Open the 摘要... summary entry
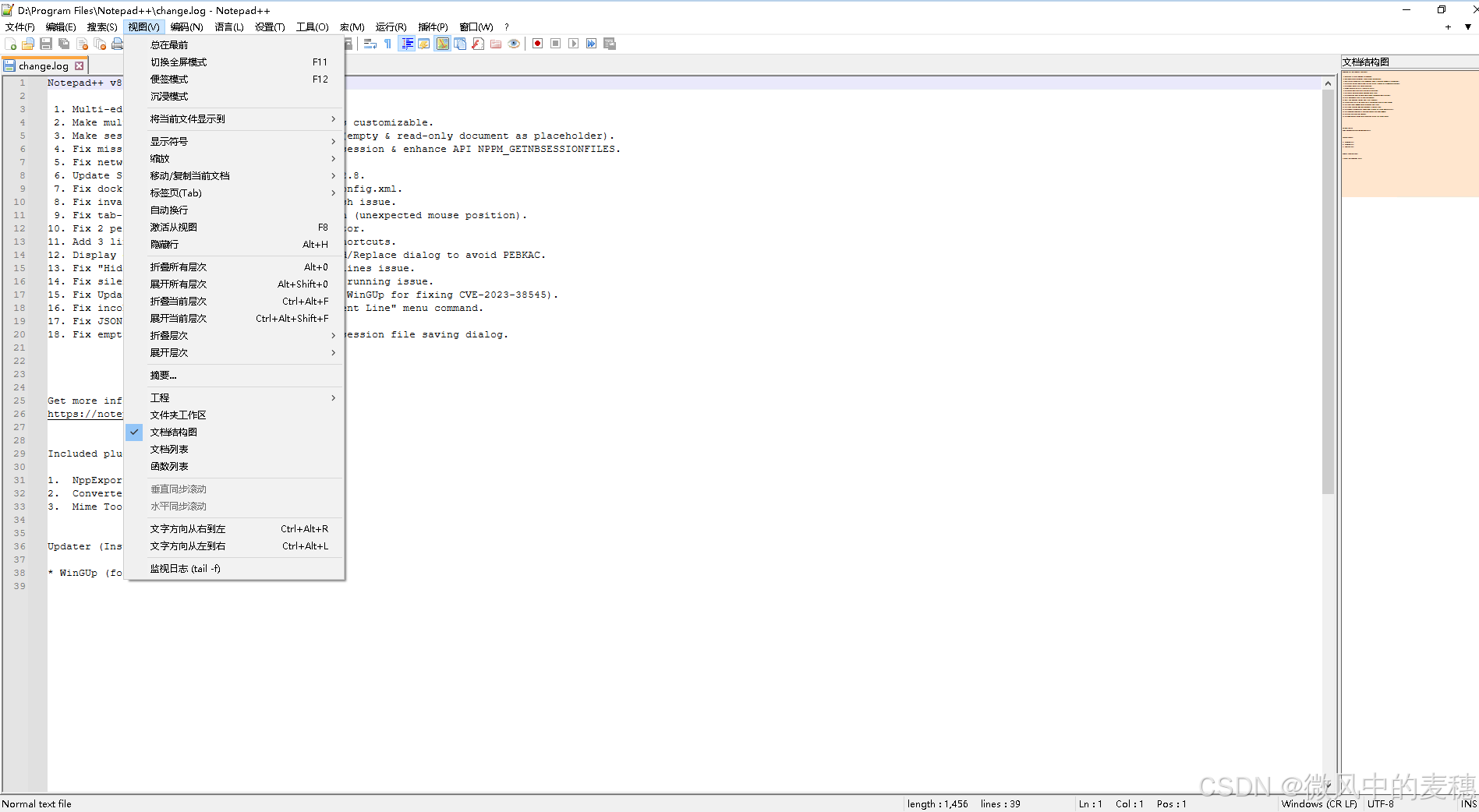This screenshot has width=1479, height=812. [x=234, y=376]
